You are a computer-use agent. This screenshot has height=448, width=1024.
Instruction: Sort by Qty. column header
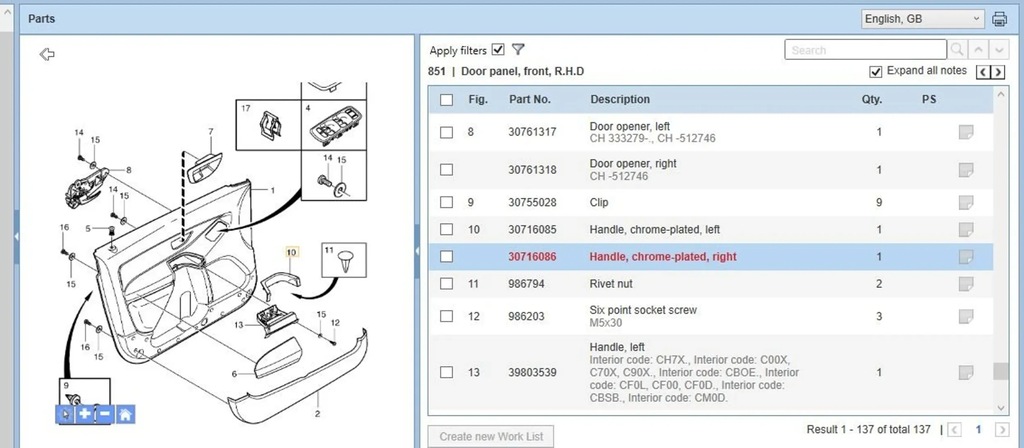tap(871, 99)
